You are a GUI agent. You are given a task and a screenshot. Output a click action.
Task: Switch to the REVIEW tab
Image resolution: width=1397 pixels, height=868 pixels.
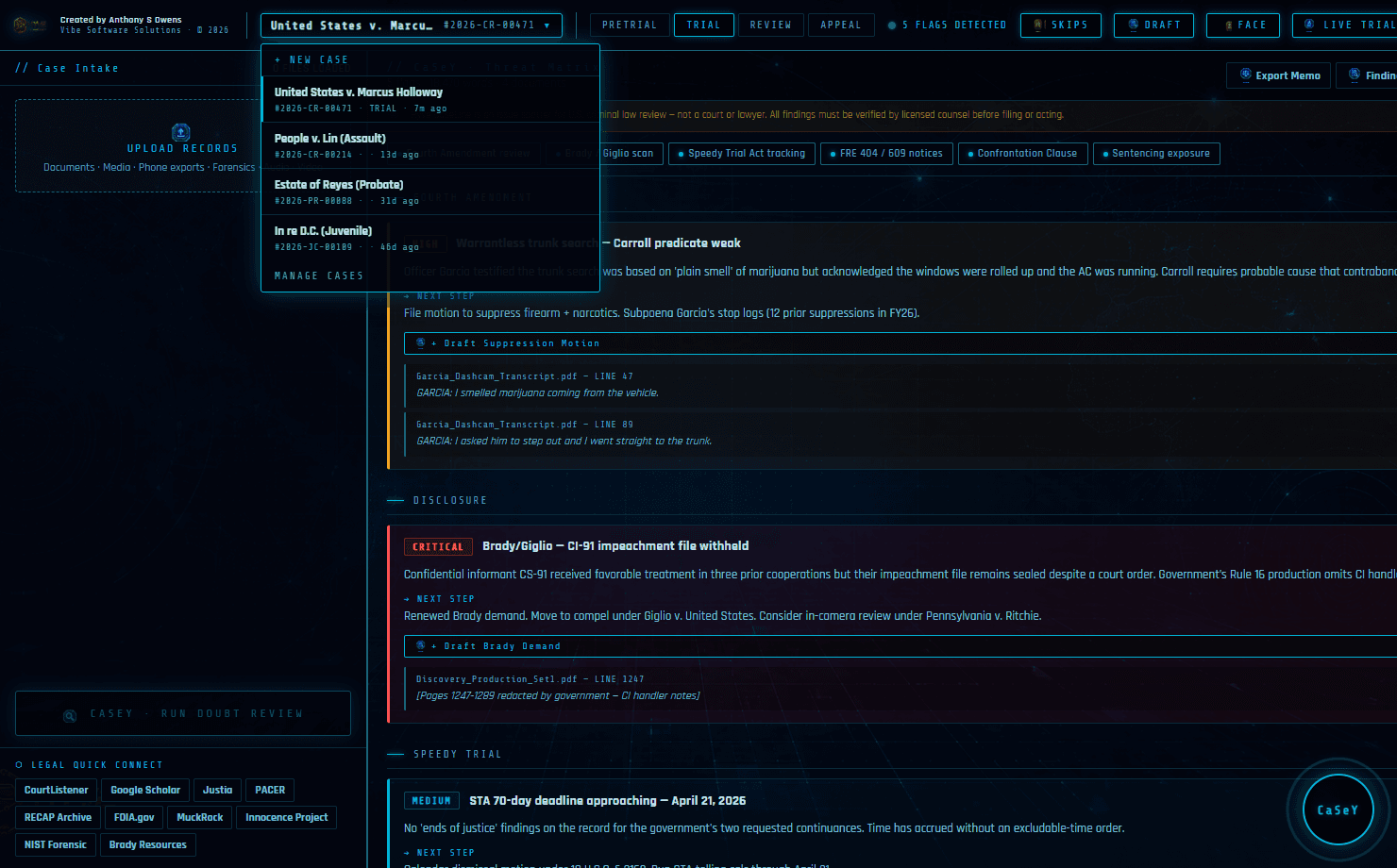coord(771,25)
